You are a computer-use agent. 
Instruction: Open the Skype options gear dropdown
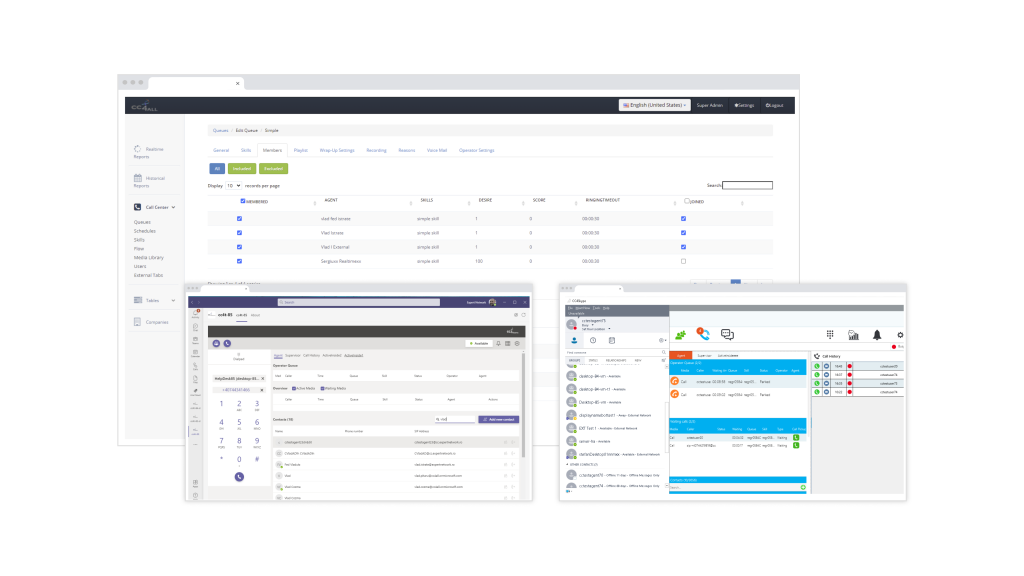[662, 340]
